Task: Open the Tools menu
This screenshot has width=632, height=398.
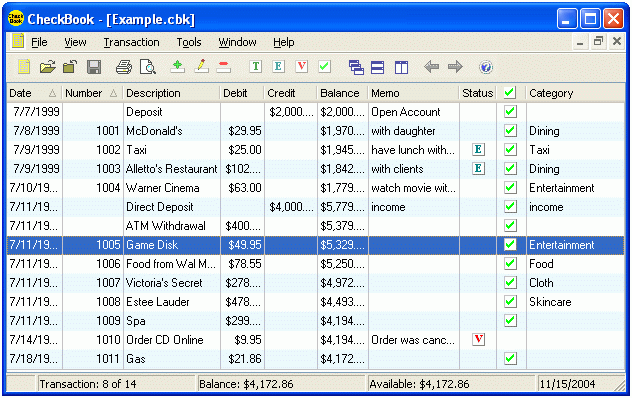Action: [189, 42]
